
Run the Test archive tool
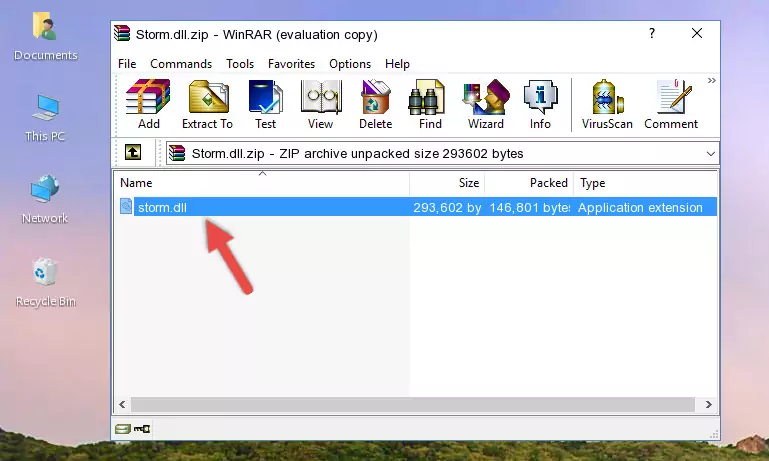(265, 104)
